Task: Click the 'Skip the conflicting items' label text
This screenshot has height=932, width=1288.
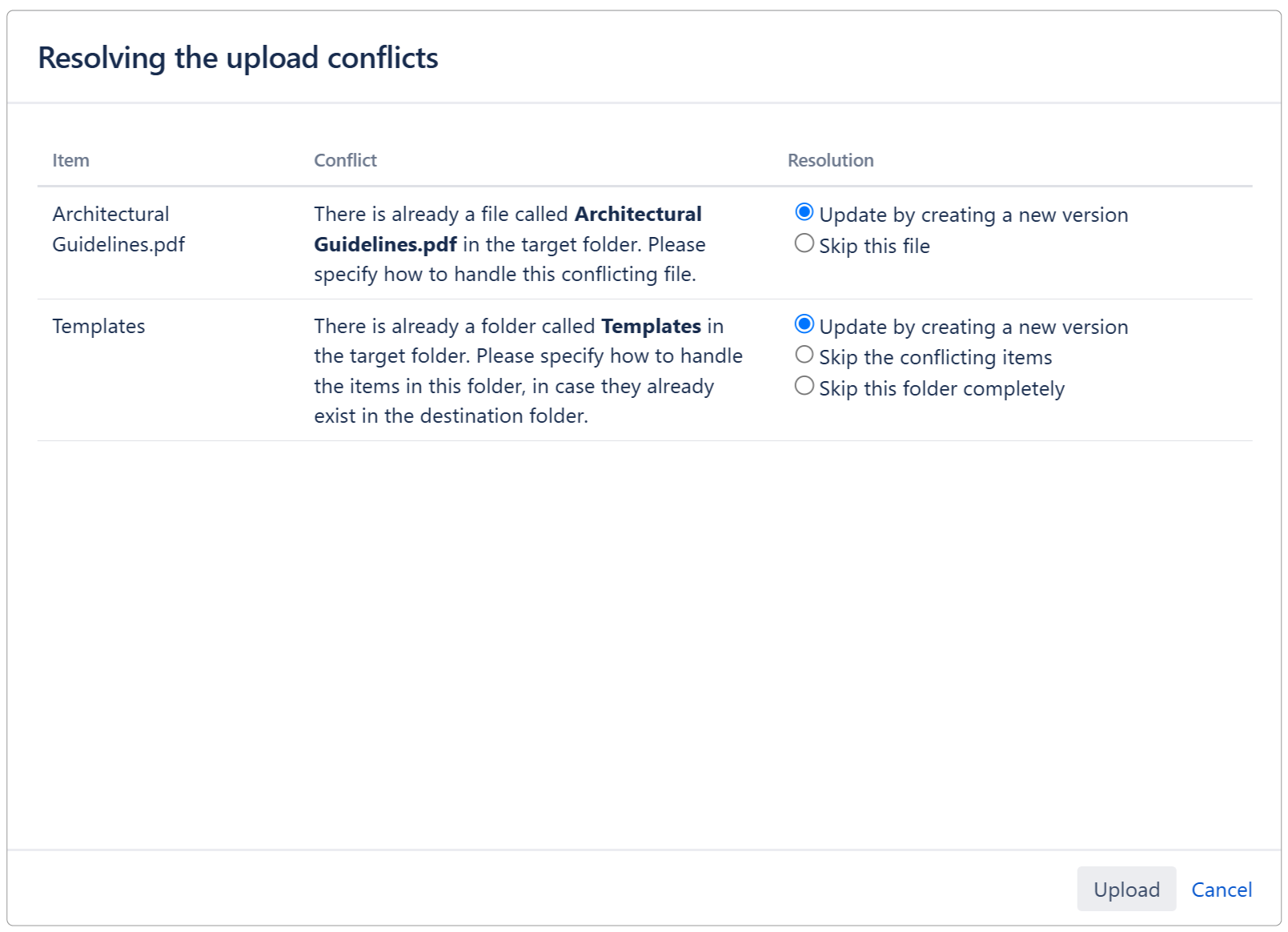Action: click(934, 357)
